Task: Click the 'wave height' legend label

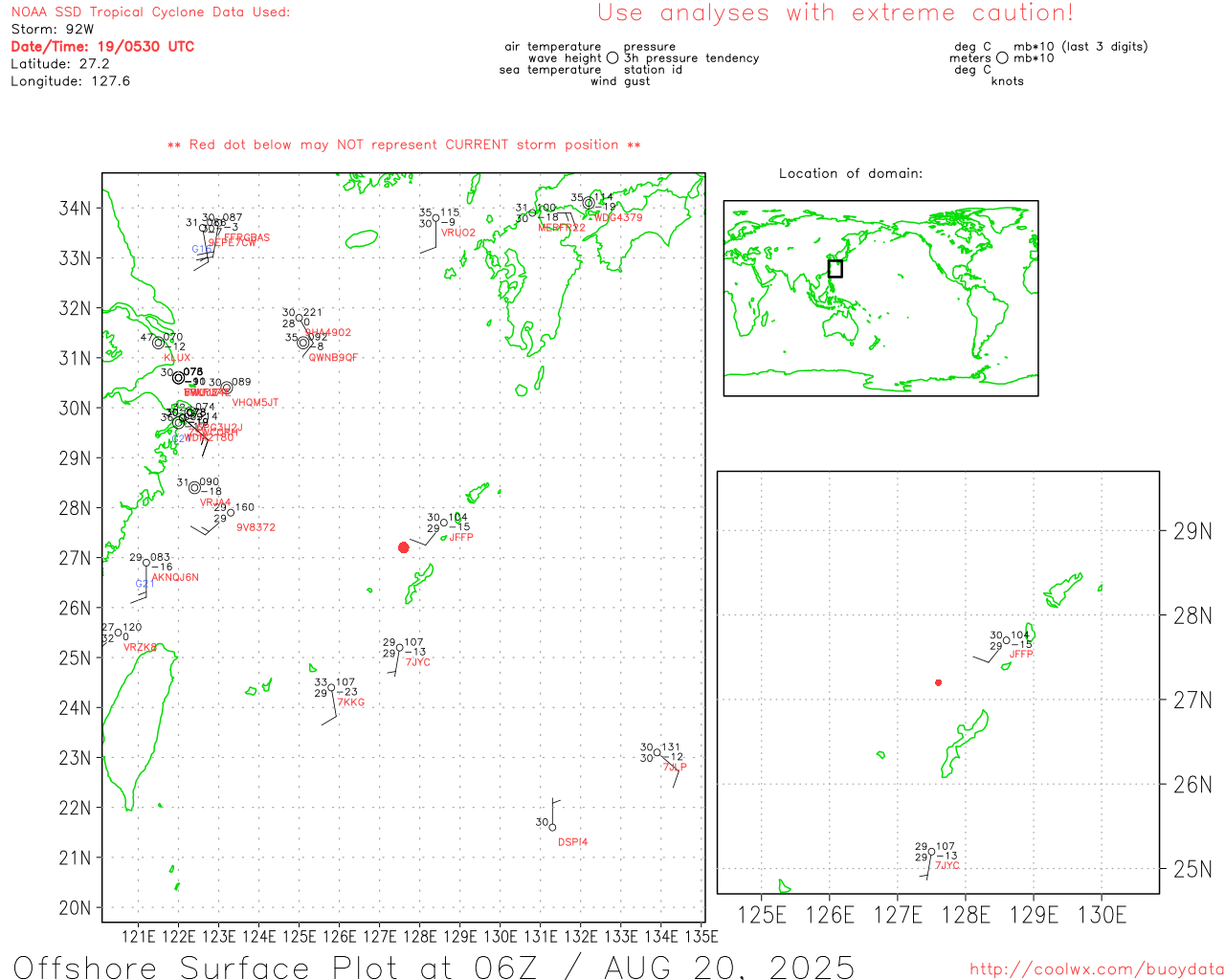Action: (566, 58)
